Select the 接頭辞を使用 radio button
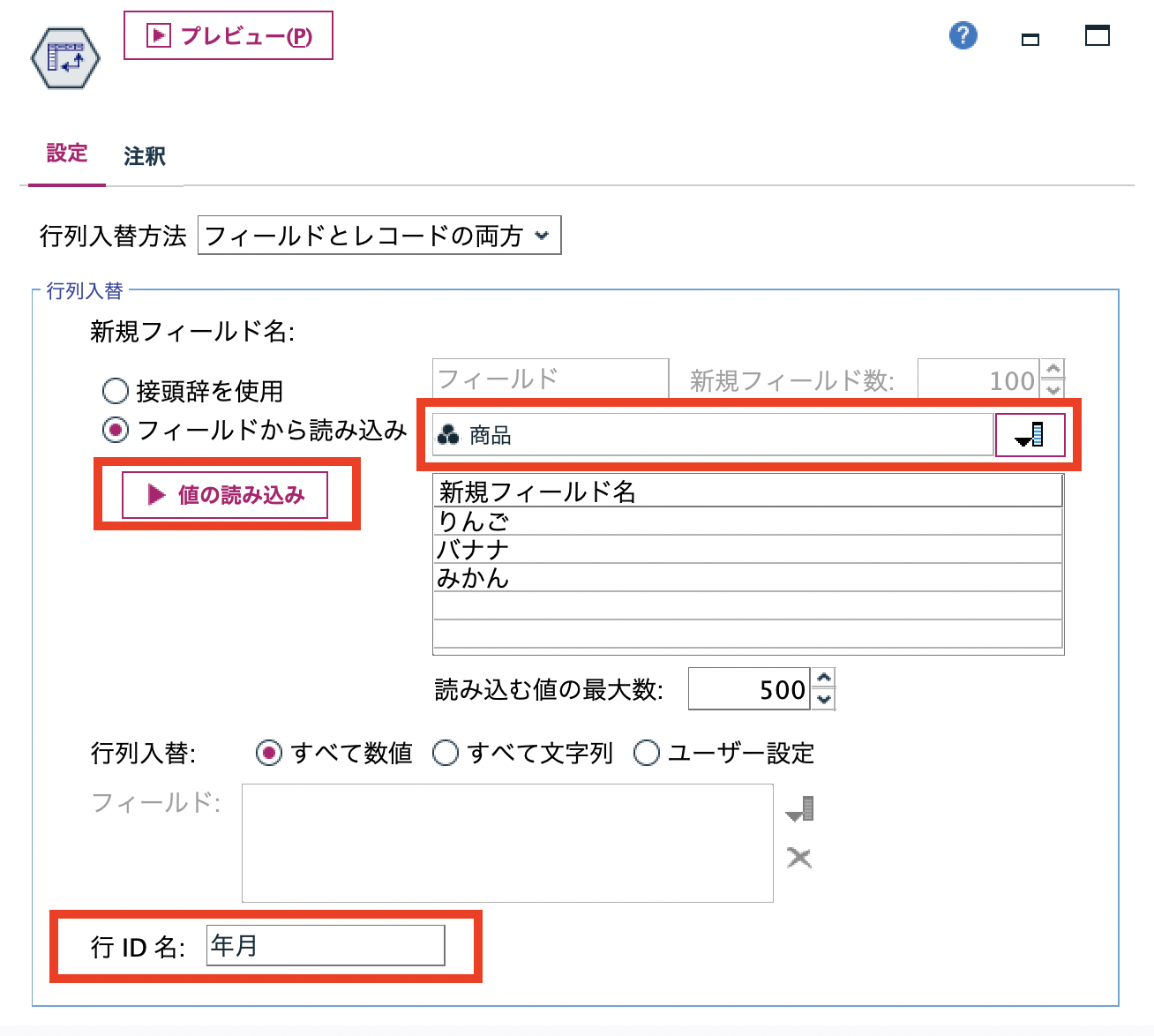Viewport: 1154px width, 1036px height. point(115,390)
